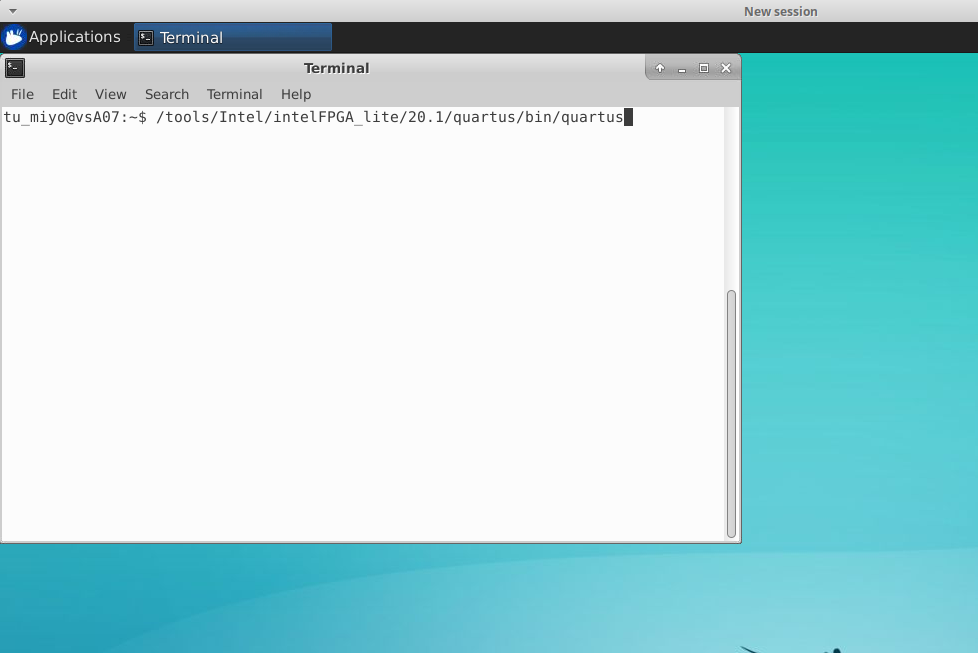Minimize the Terminal window
978x653 pixels.
pos(682,68)
